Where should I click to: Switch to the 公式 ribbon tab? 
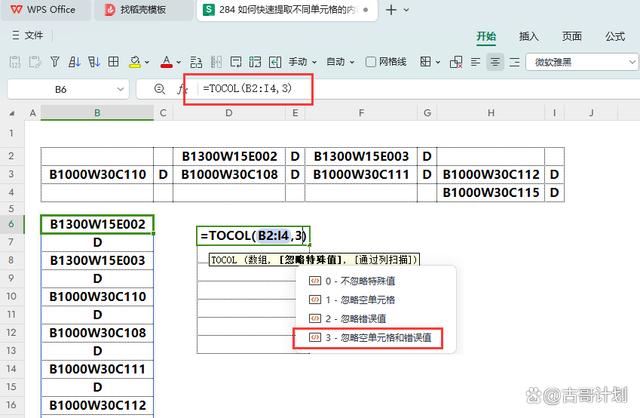point(615,36)
